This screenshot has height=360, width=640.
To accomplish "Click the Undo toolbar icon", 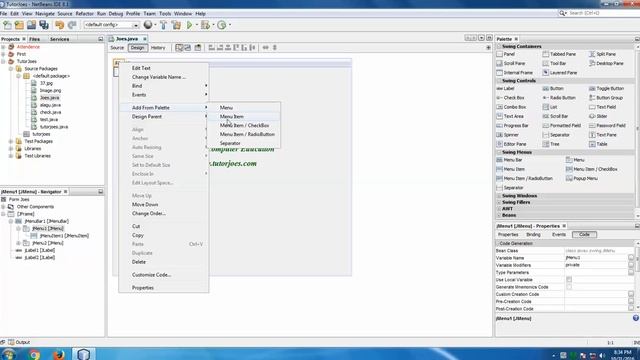I will [x=60, y=25].
